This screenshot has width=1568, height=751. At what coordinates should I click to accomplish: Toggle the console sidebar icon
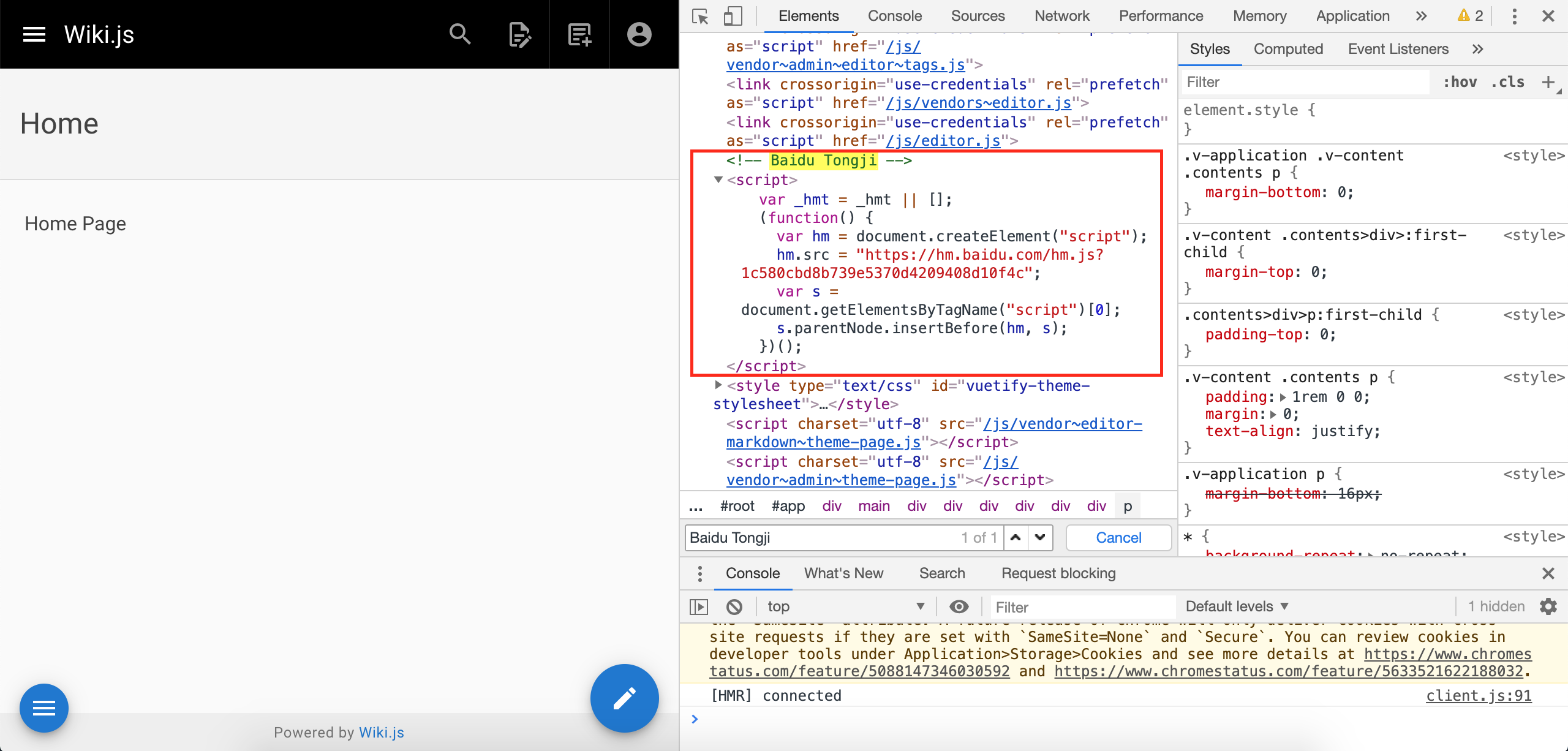tap(699, 607)
